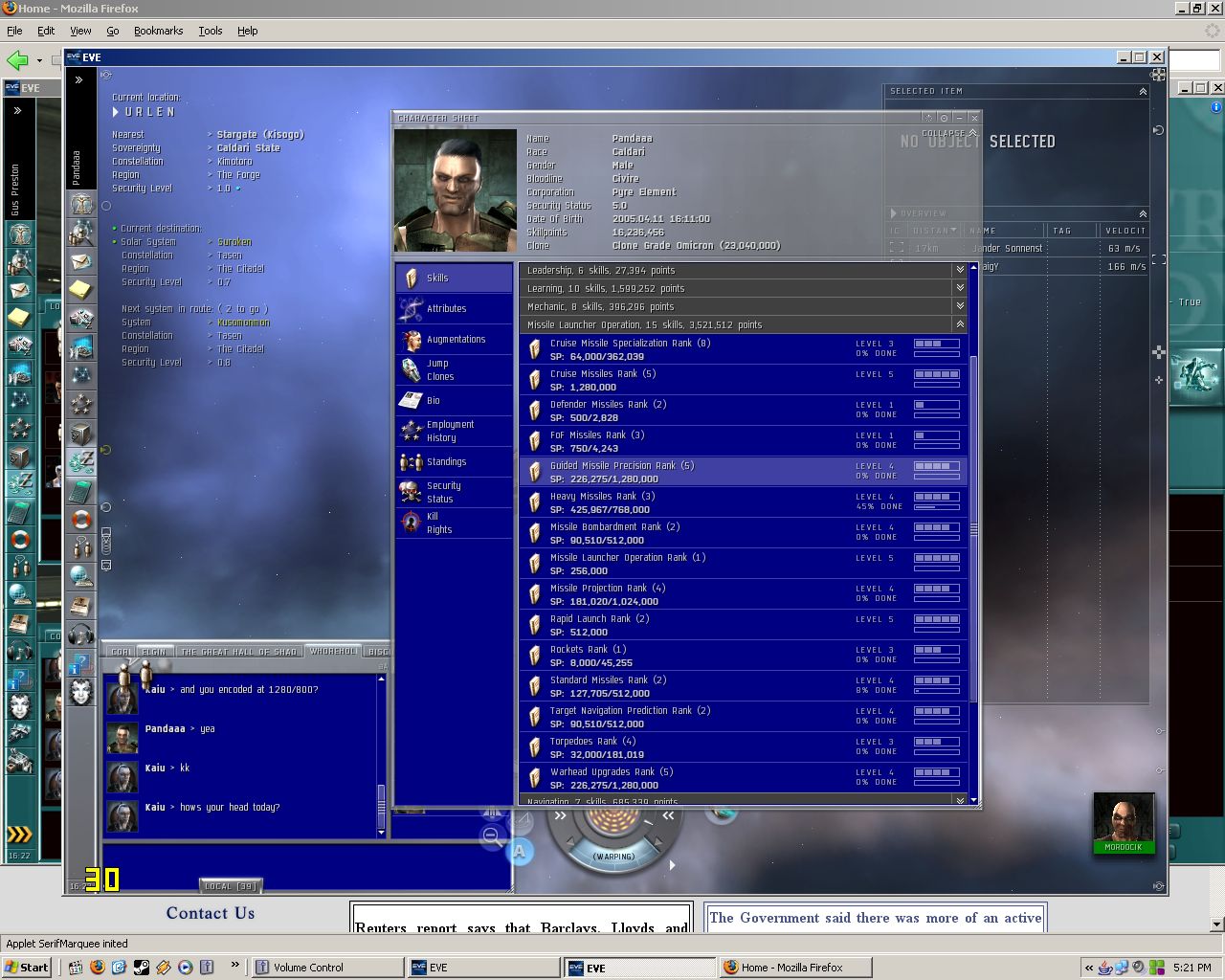Open character sheet icon in back EVE window
The image size is (1225, 980).
tap(19, 233)
